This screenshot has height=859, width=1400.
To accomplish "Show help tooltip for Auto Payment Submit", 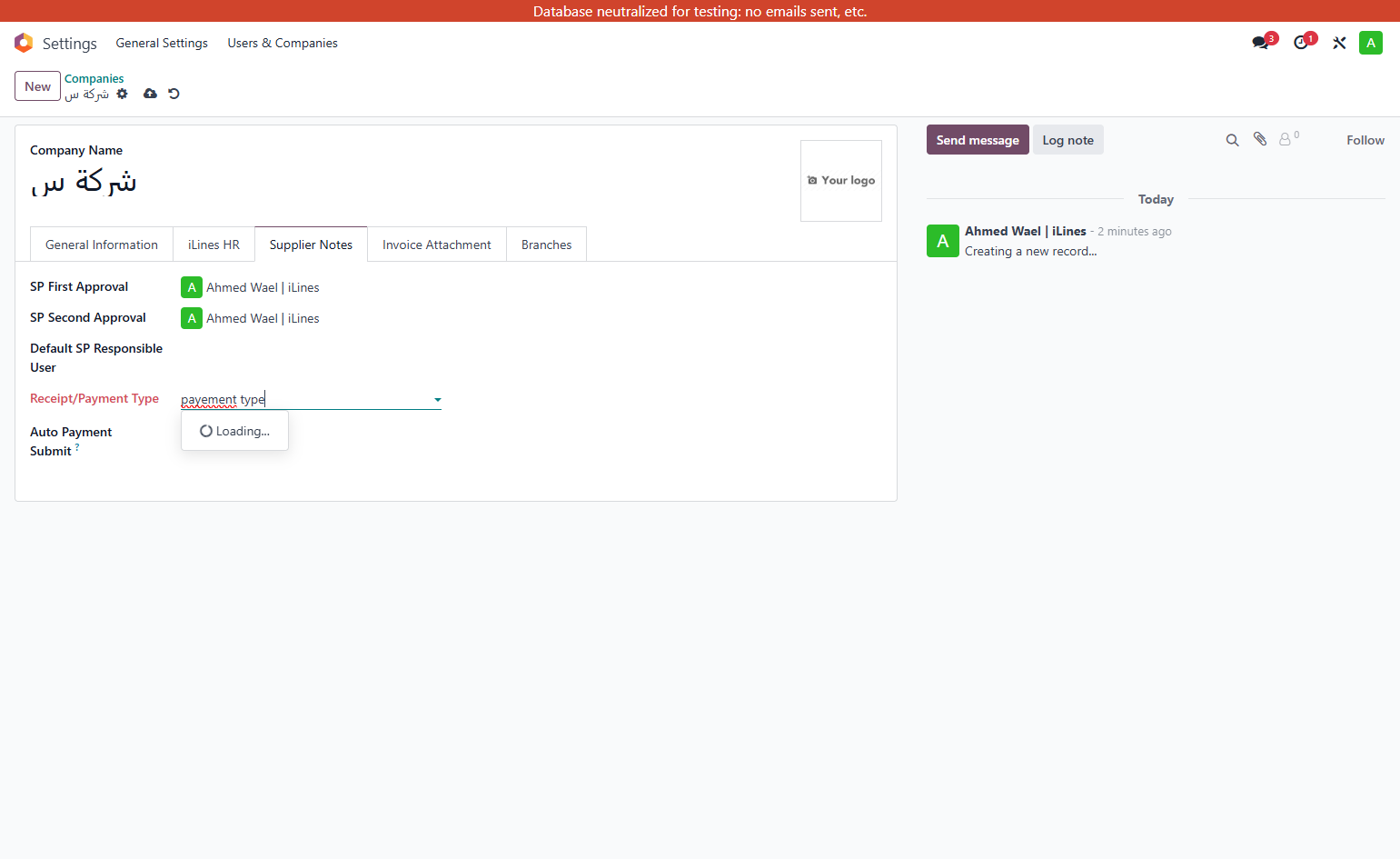I will [x=77, y=447].
